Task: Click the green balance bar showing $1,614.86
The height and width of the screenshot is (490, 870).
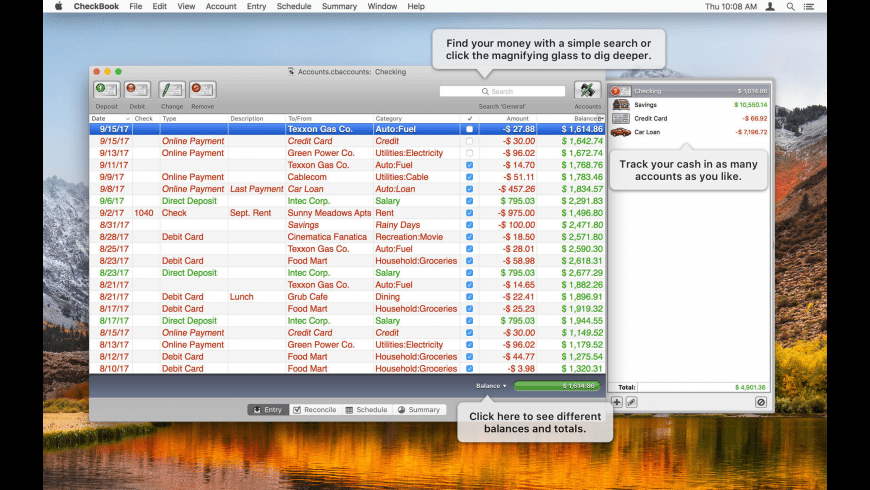Action: coord(557,386)
